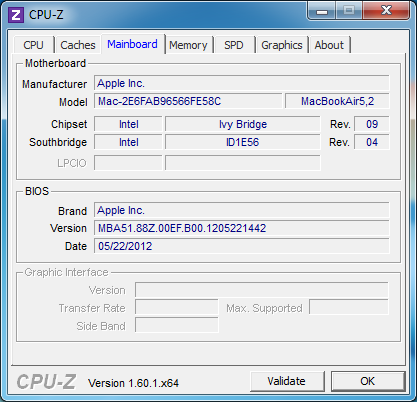Switch to the CPU tab
417x402 pixels.
33,45
